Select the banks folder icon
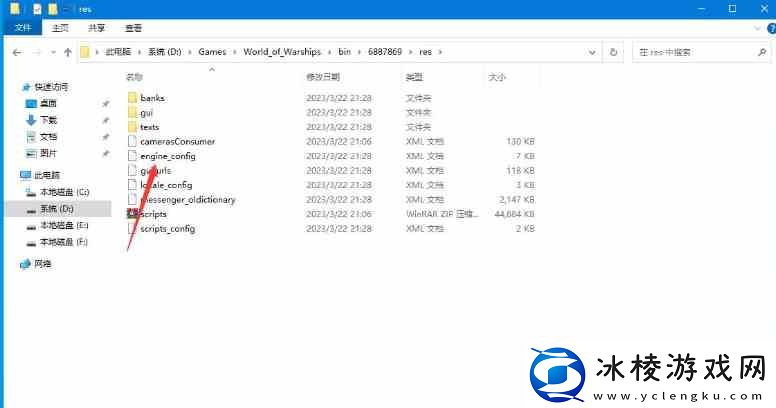 click(132, 98)
